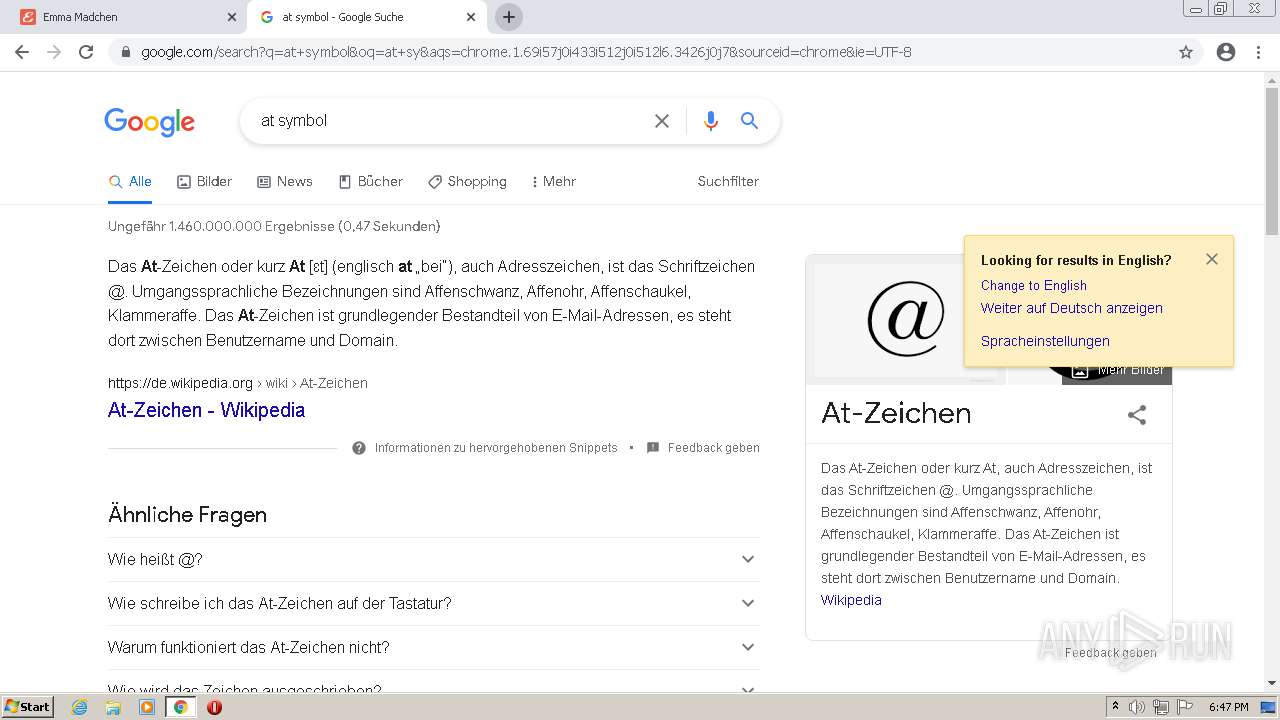The image size is (1280, 720).
Task: Click Feedback geben under knowledge panel
Action: point(1110,653)
